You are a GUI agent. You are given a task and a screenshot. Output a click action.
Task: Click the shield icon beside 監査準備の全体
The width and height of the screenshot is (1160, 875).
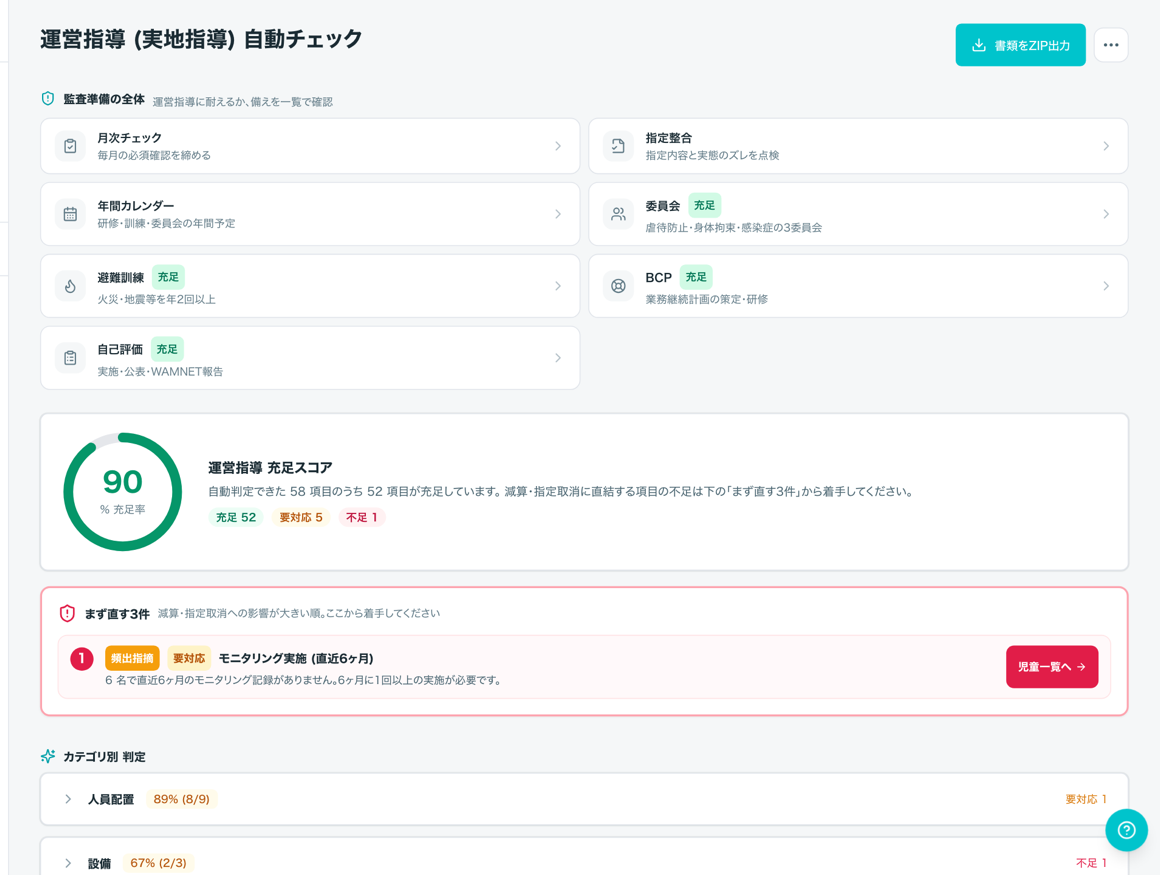[x=48, y=98]
